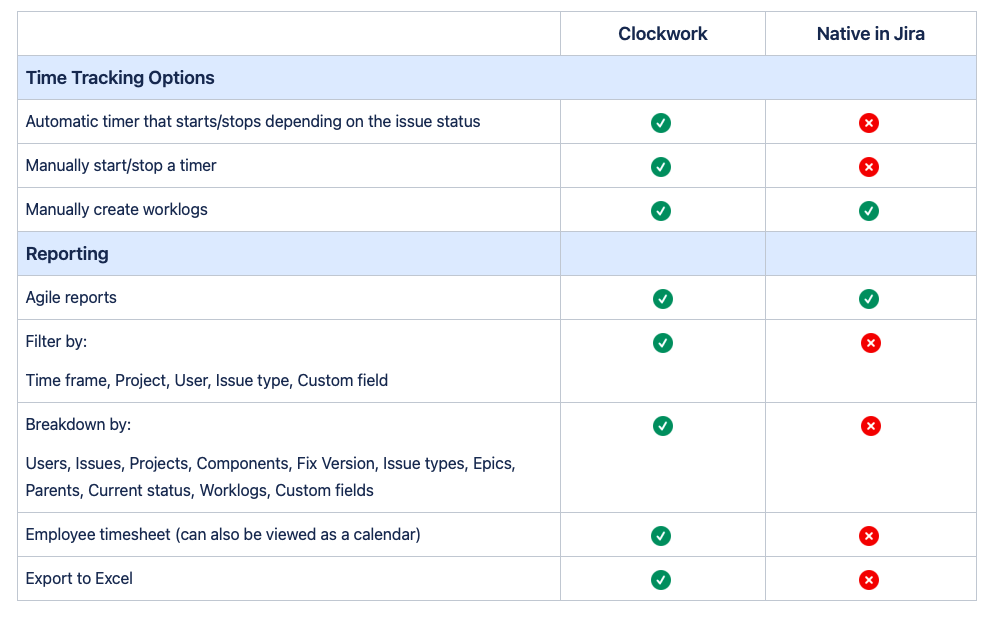Click Clockwork check for Employee timesheet row
The width and height of the screenshot is (993, 618).
[x=661, y=536]
